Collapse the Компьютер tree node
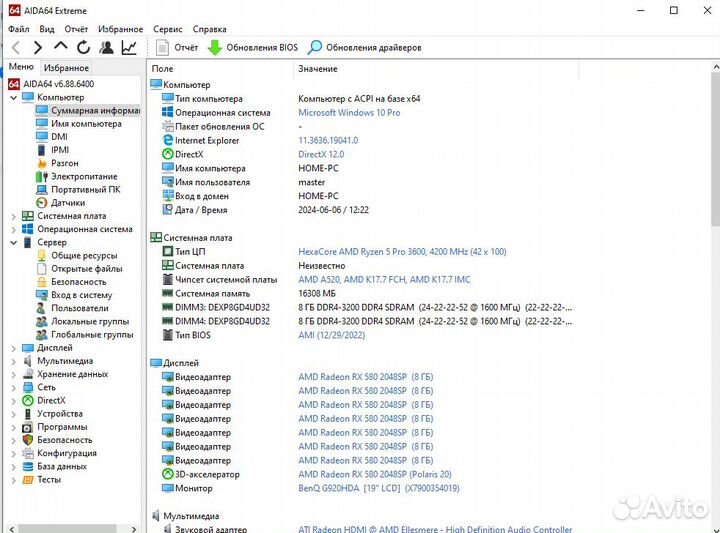The image size is (720, 533). (13, 97)
